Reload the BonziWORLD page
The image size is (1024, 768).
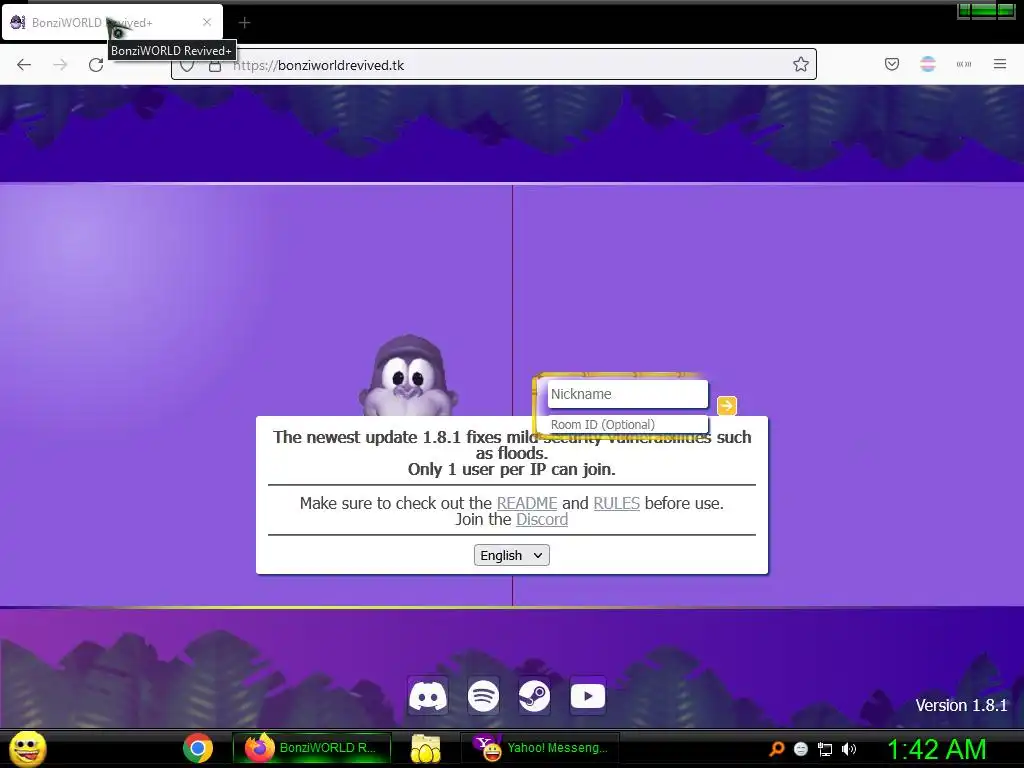[x=96, y=65]
